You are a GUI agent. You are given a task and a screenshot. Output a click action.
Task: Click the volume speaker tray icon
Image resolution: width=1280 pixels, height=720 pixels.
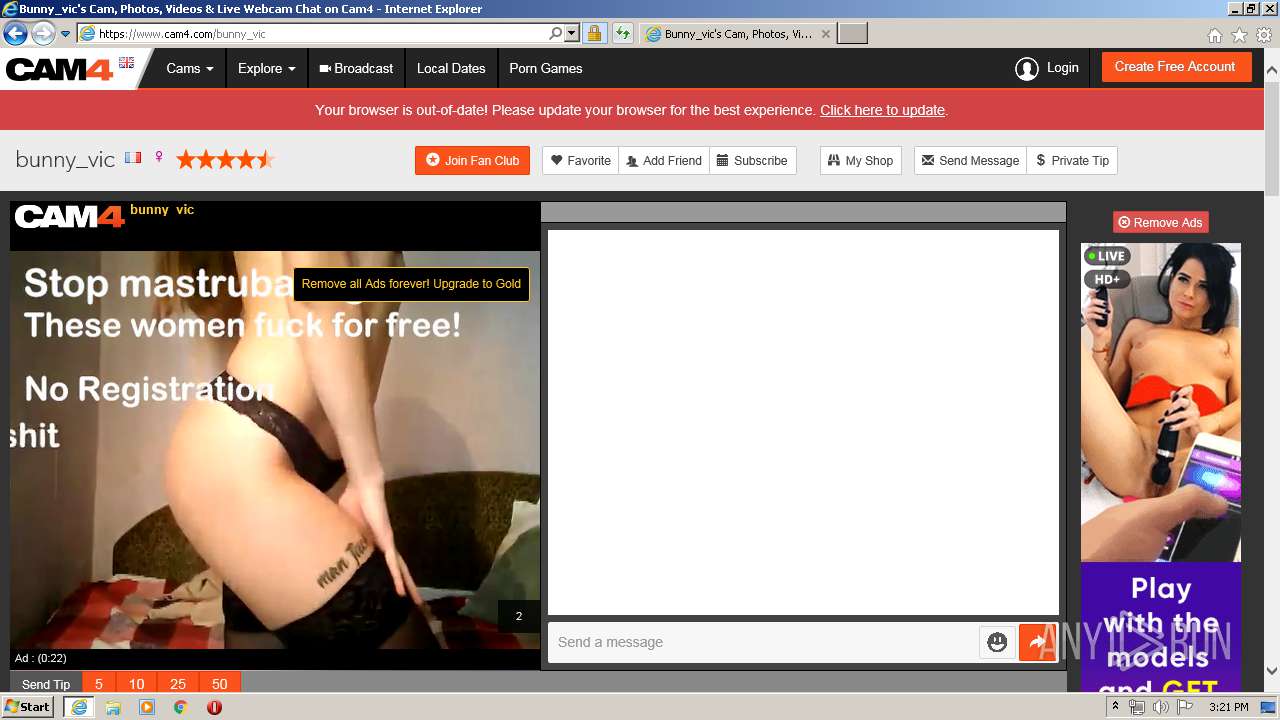click(x=1160, y=707)
